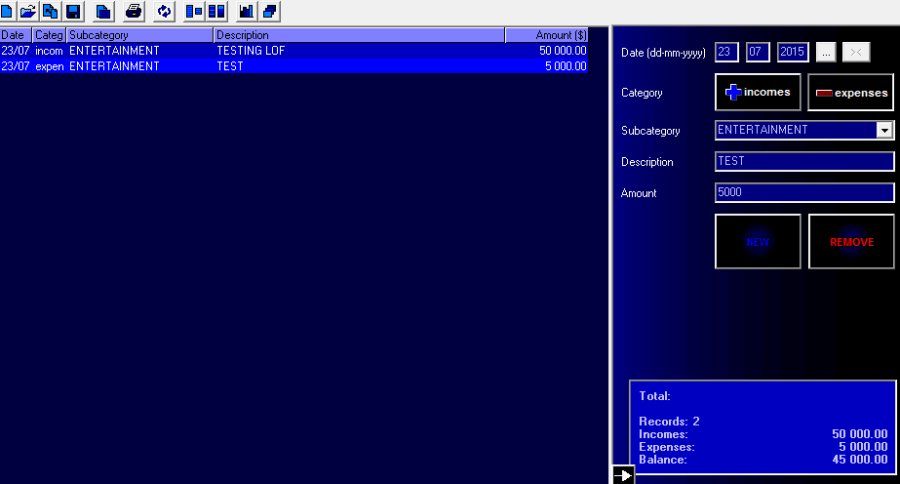
Task: Click the import/merge documents toolbar icon
Action: tap(51, 11)
